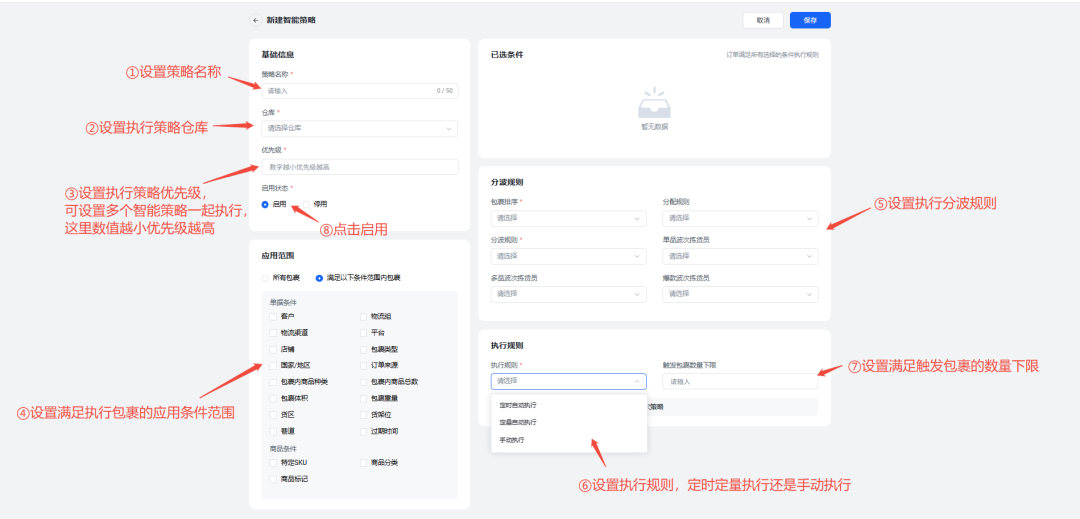Screen dimensions: 1080x519
Task: Open the 分波规则 dropdown
Action: (568, 256)
